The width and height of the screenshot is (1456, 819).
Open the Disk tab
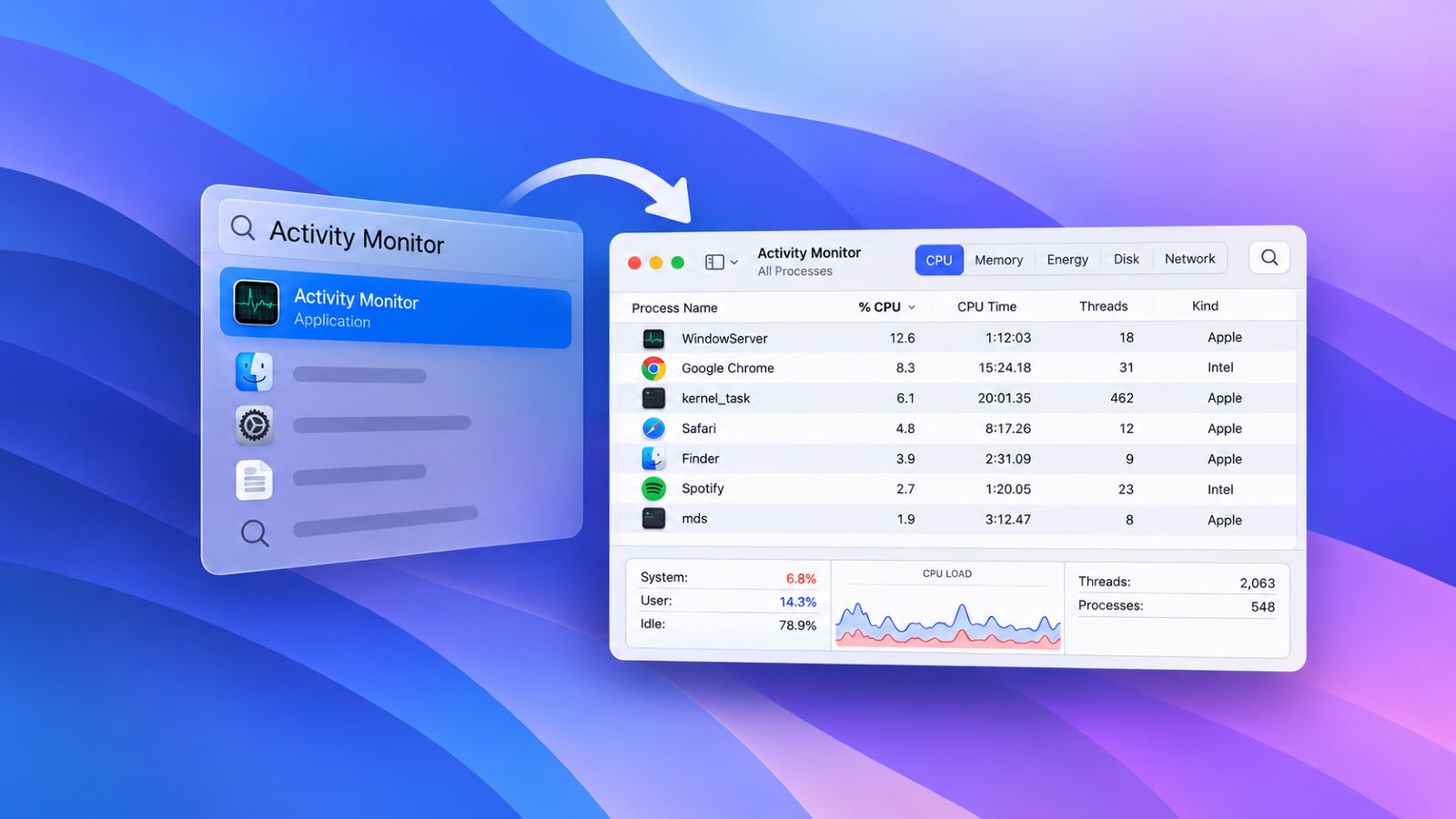[x=1127, y=259]
